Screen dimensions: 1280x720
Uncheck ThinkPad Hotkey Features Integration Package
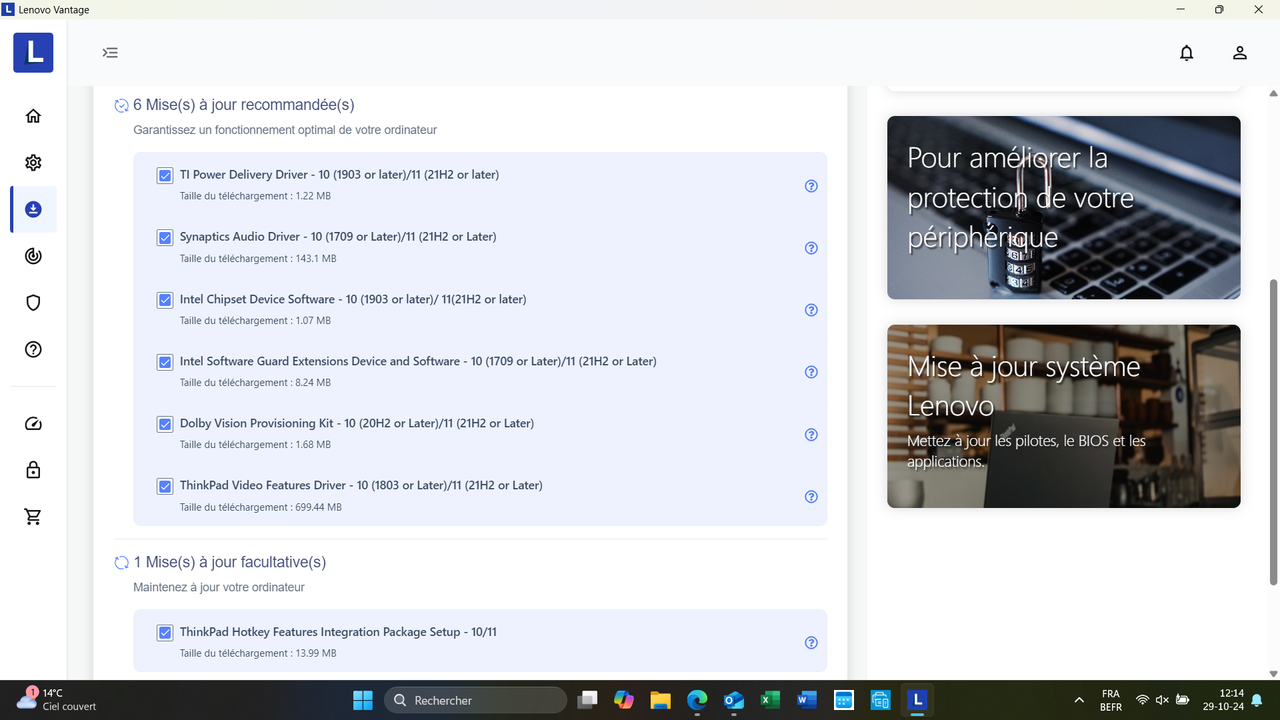(165, 633)
